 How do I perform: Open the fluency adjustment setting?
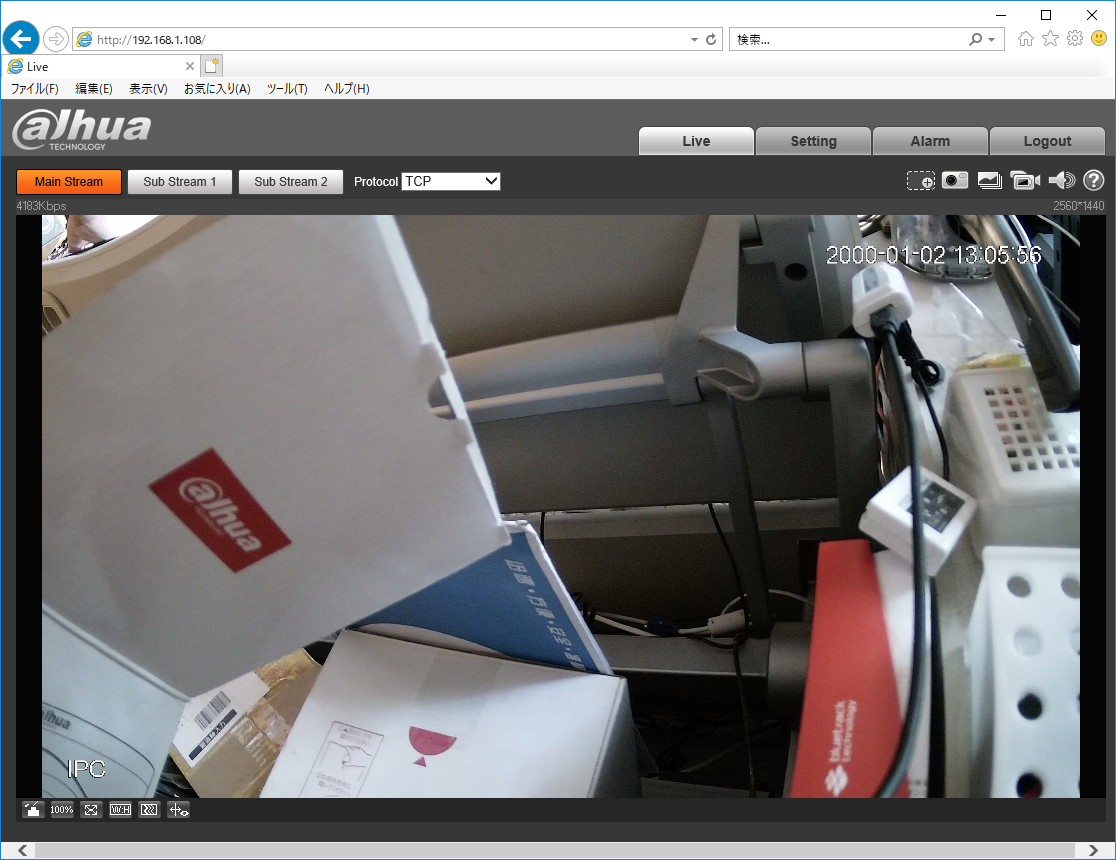[149, 809]
